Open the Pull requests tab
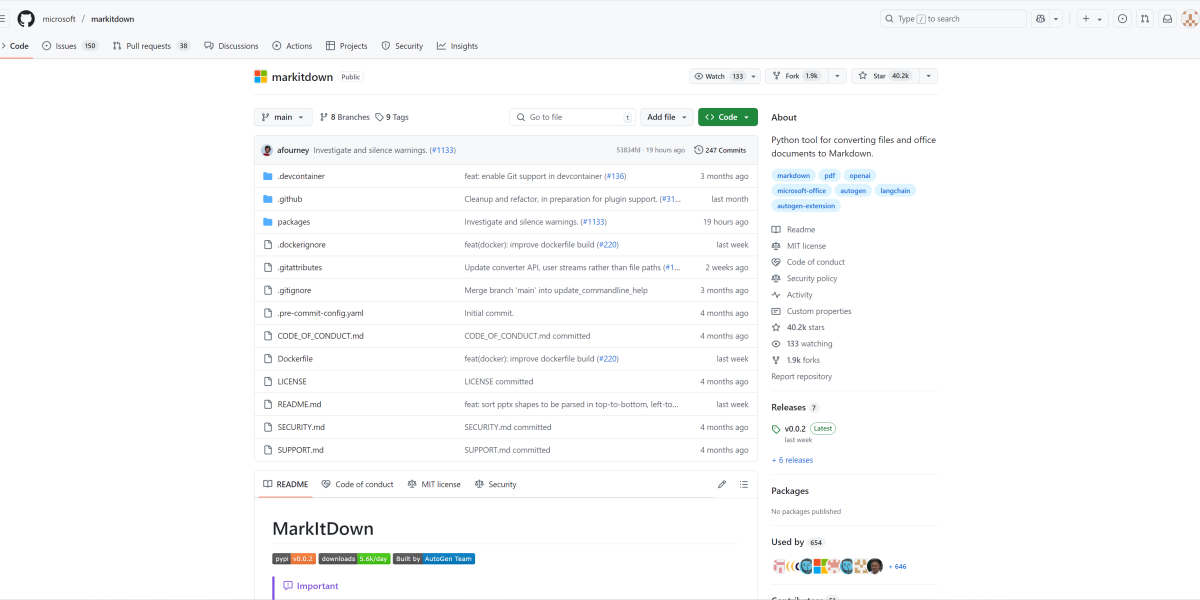The height and width of the screenshot is (600, 1200). click(152, 46)
